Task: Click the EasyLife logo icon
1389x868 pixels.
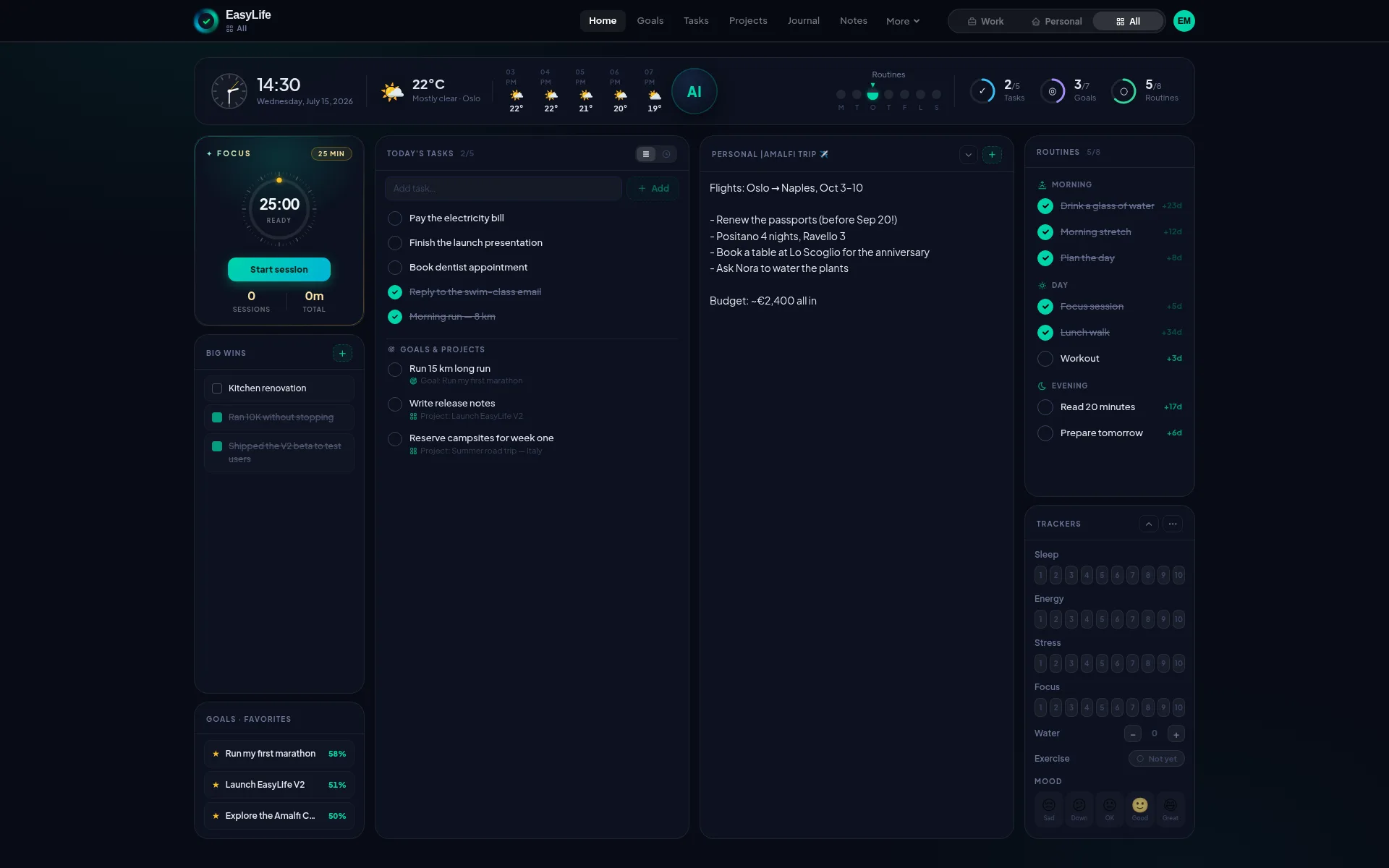Action: tap(206, 21)
